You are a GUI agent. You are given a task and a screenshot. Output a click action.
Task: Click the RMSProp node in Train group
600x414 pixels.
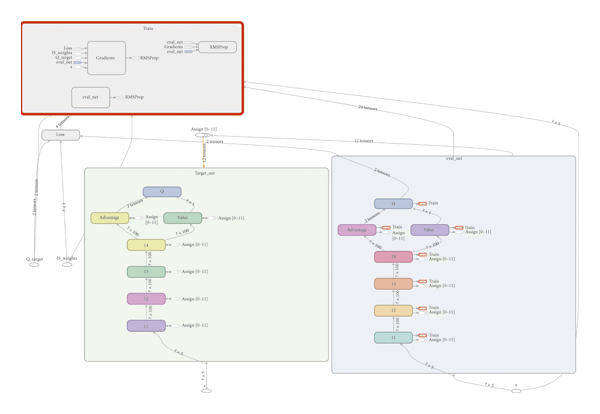[x=217, y=47]
